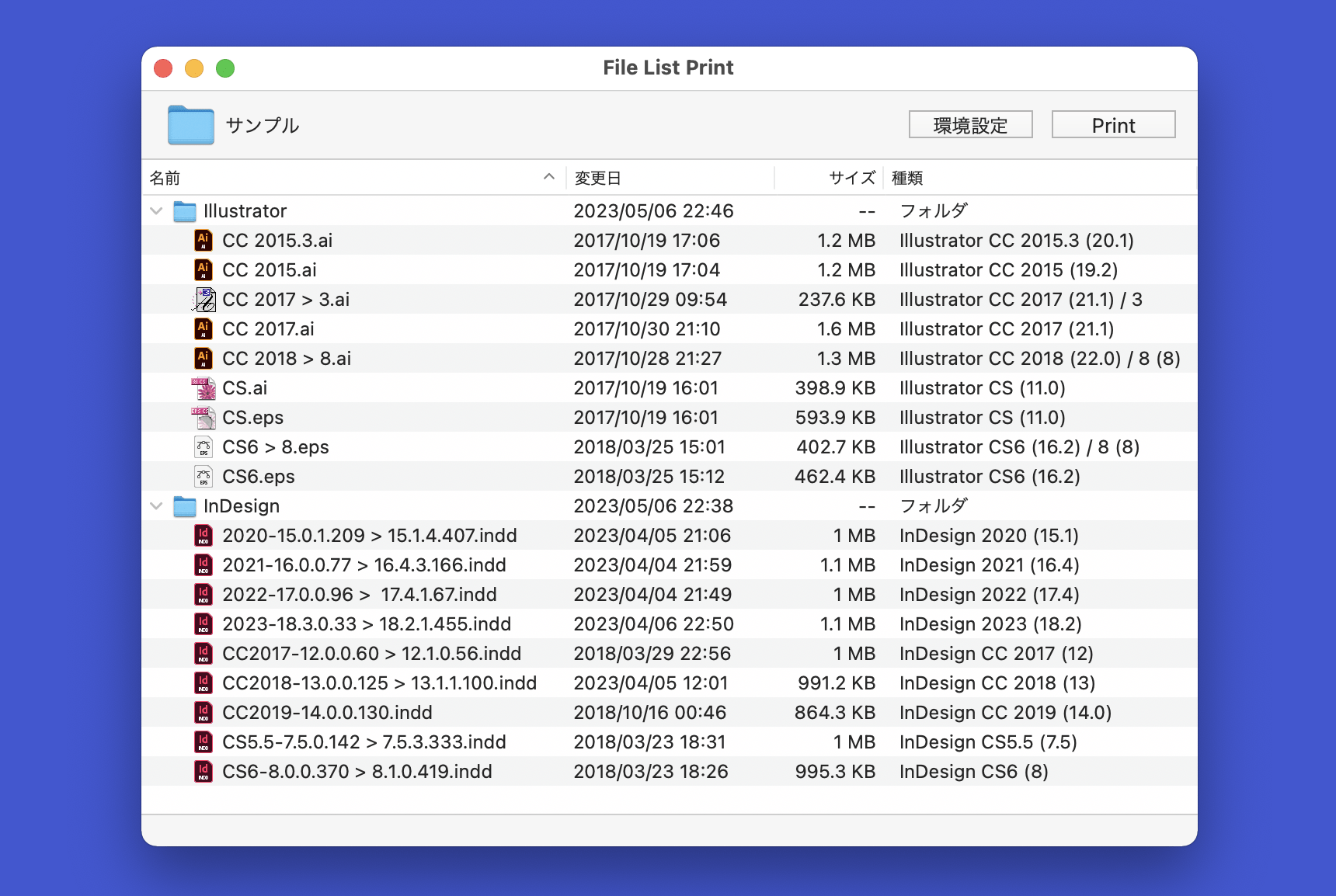Click the CS.ai Illustrator CS file icon
Viewport: 1336px width, 896px height.
(x=204, y=387)
